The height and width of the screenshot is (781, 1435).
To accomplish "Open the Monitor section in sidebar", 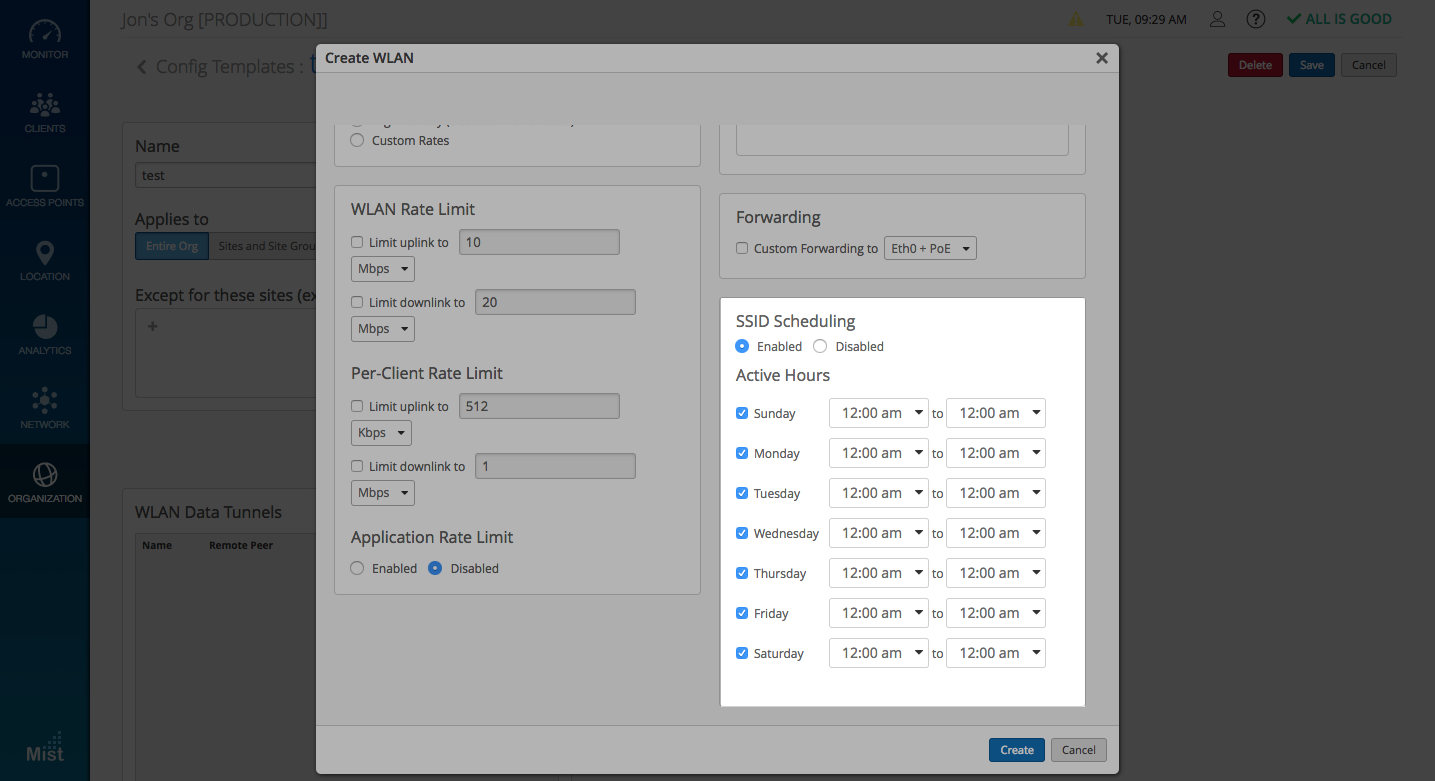I will 44,40.
